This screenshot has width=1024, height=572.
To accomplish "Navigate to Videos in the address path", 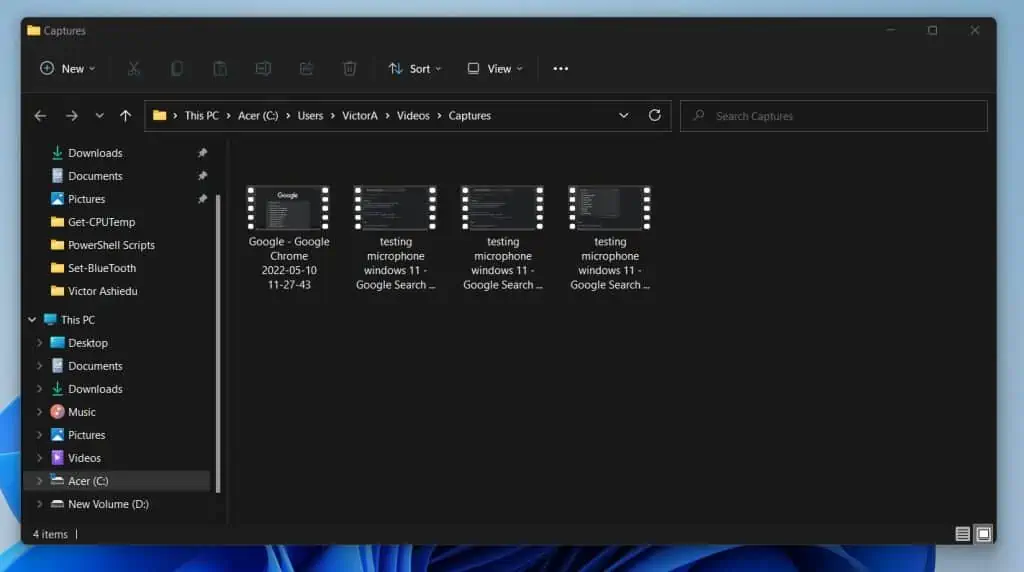I will point(413,116).
